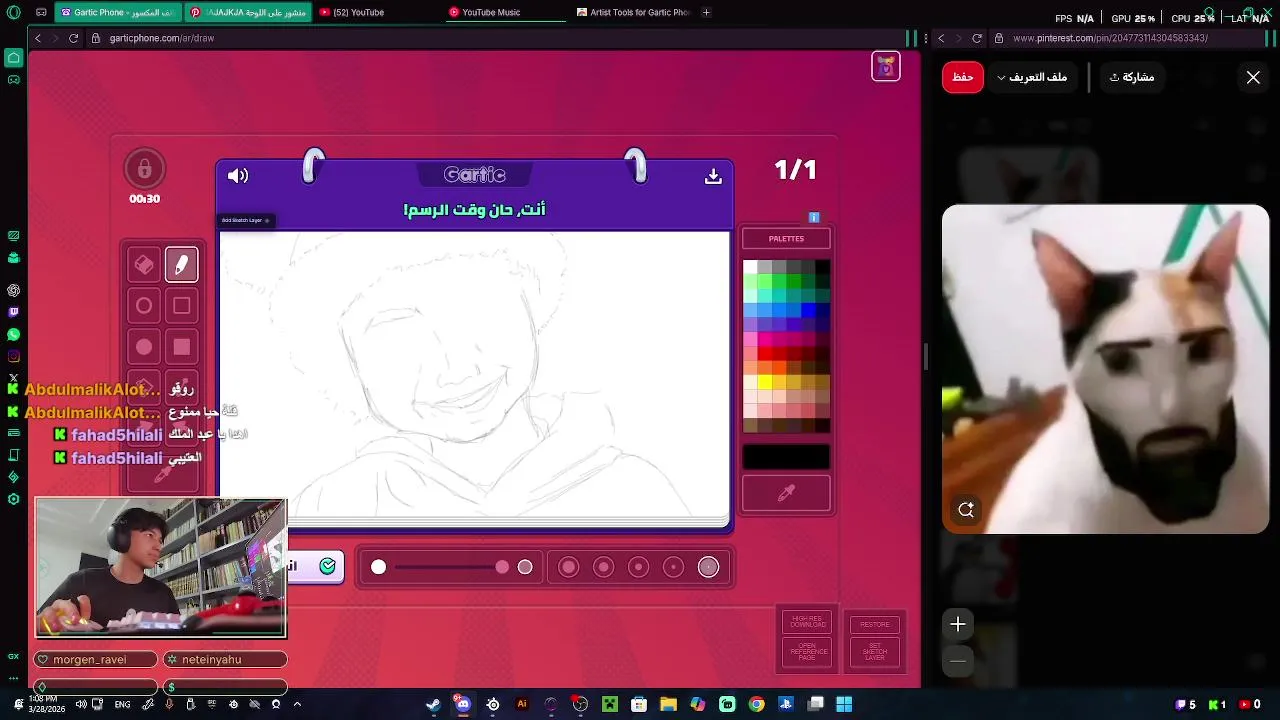Open Google Chrome from the taskbar
This screenshot has height=720, width=1280.
(x=756, y=704)
